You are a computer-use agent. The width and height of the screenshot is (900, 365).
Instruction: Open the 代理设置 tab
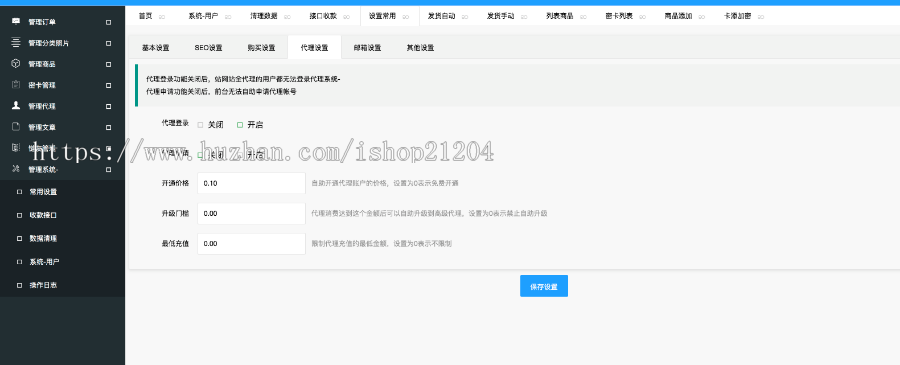(x=315, y=48)
